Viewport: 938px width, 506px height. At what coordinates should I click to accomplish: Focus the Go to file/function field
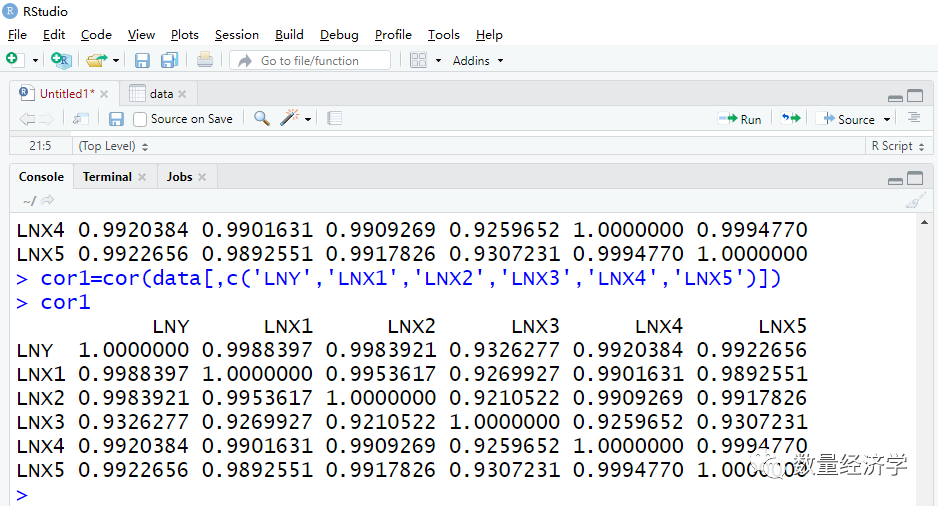310,60
